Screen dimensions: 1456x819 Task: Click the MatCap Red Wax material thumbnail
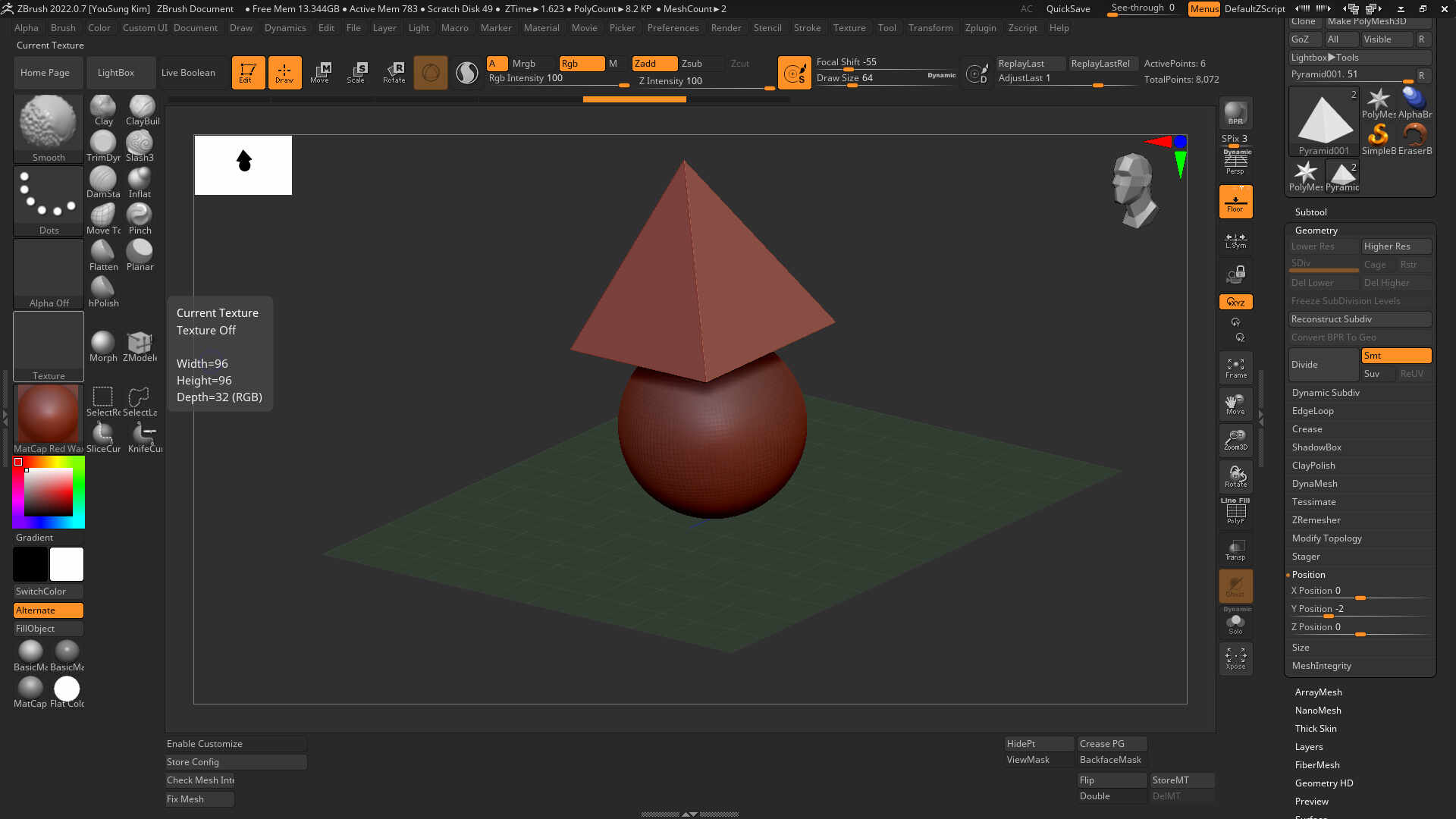48,415
